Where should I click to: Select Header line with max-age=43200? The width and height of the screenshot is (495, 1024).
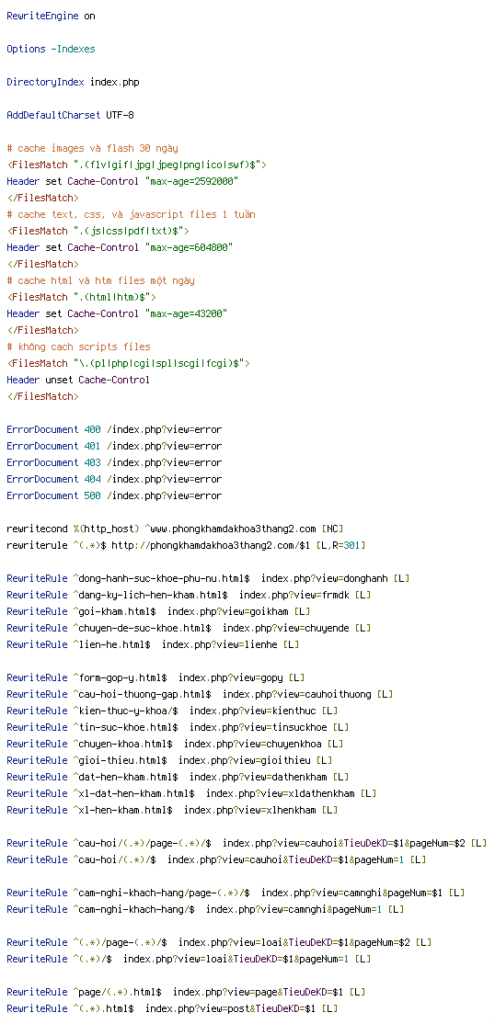[x=117, y=313]
